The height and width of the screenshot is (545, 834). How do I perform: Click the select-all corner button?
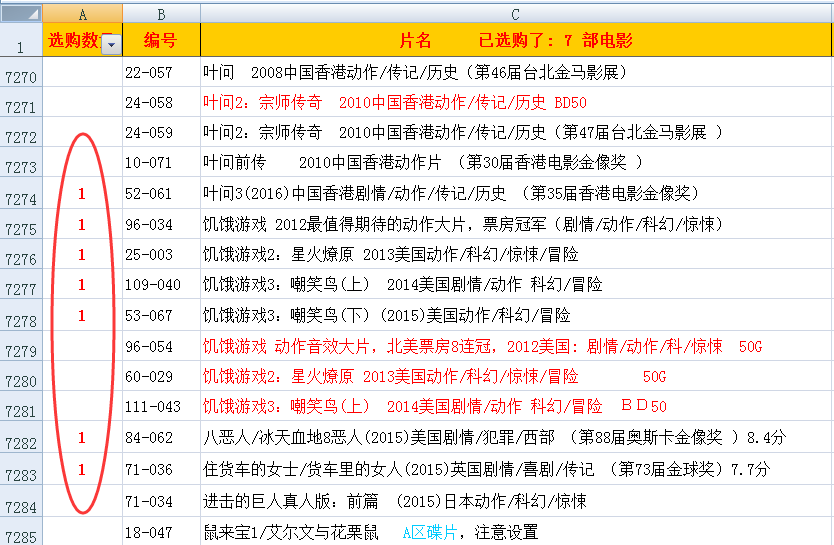(21, 14)
